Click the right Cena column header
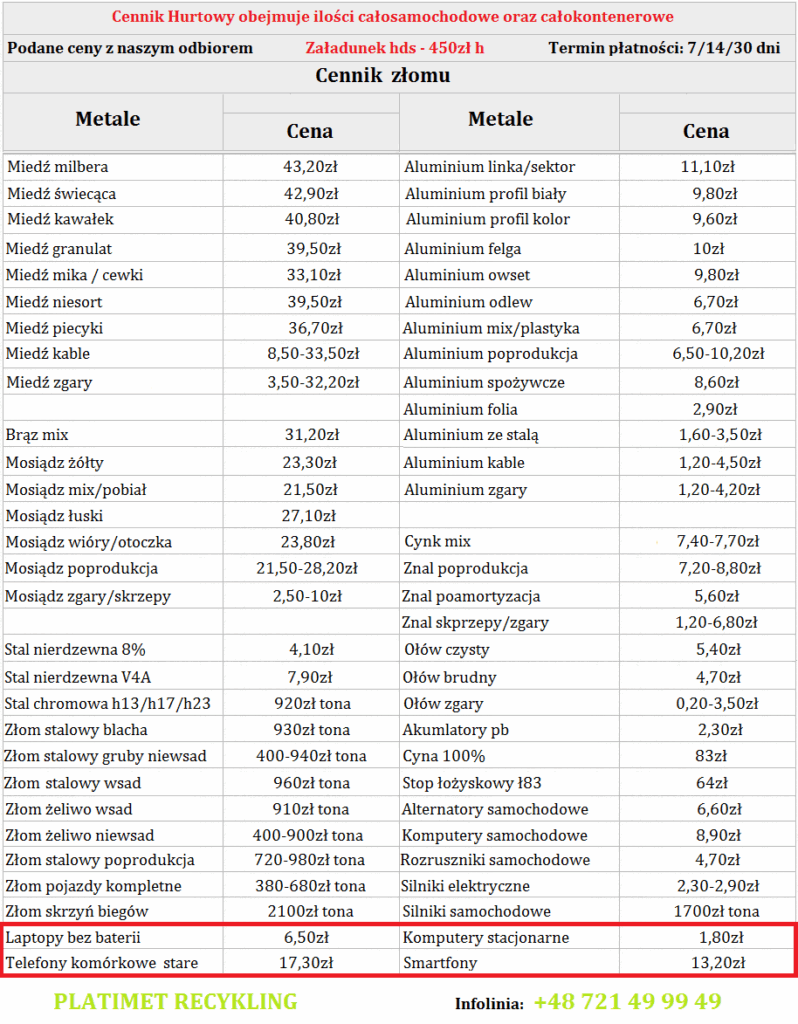Viewport: 798px width, 1024px height. 706,131
